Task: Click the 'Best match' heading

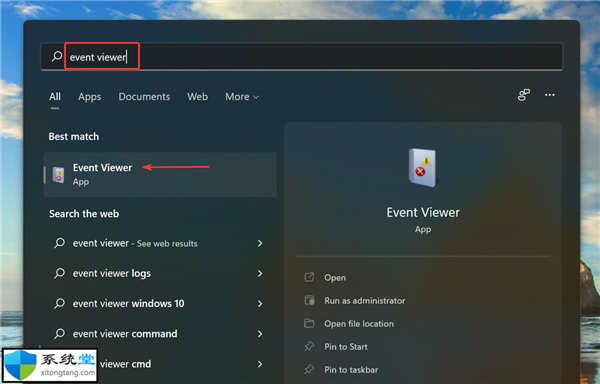Action: coord(74,137)
